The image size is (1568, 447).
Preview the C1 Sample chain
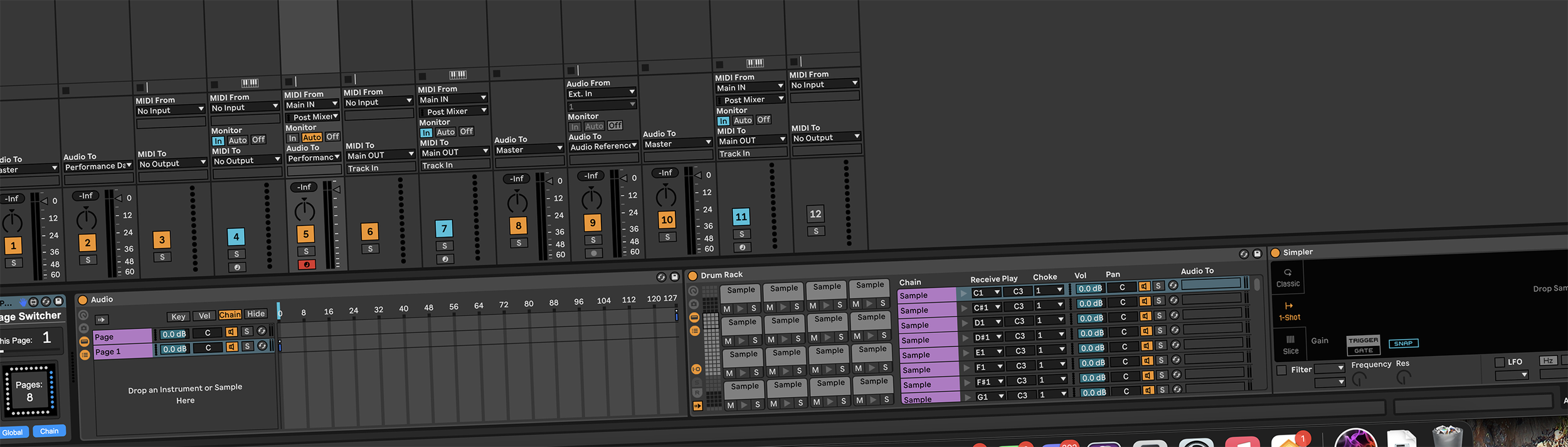coord(964,293)
